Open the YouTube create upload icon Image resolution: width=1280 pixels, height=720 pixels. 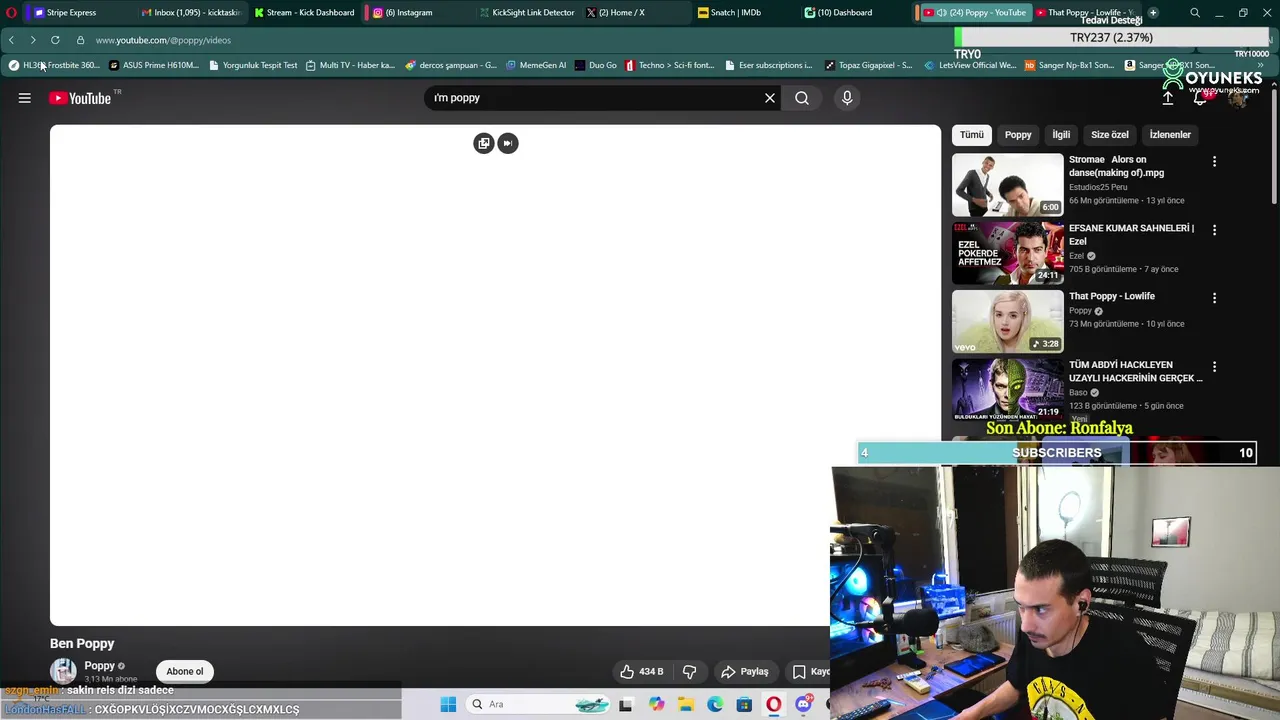tap(1167, 98)
